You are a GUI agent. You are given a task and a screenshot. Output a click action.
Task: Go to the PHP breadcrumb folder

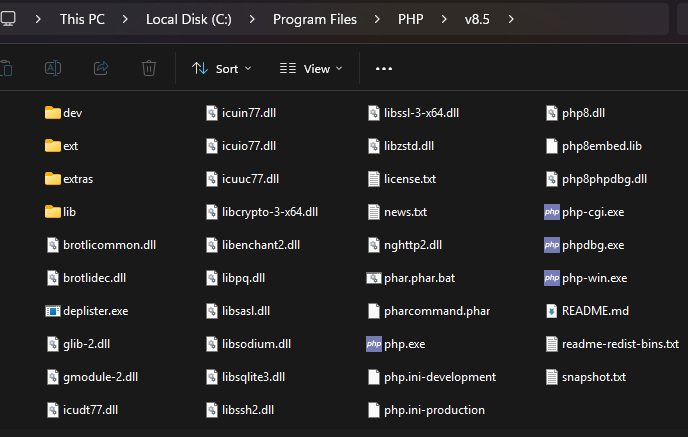[411, 19]
